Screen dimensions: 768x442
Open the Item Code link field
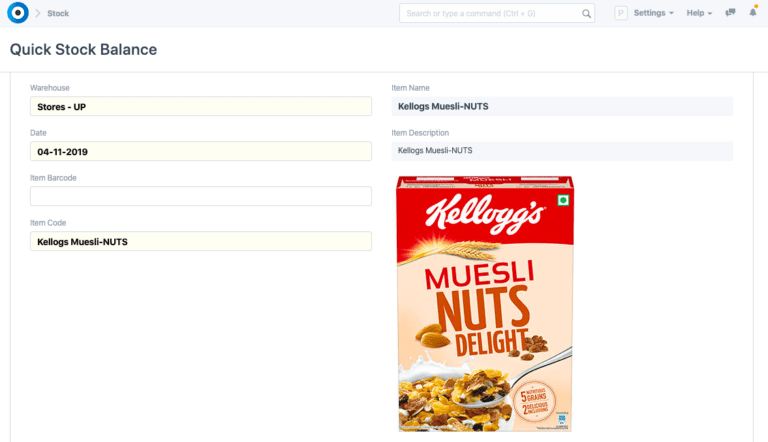point(200,241)
